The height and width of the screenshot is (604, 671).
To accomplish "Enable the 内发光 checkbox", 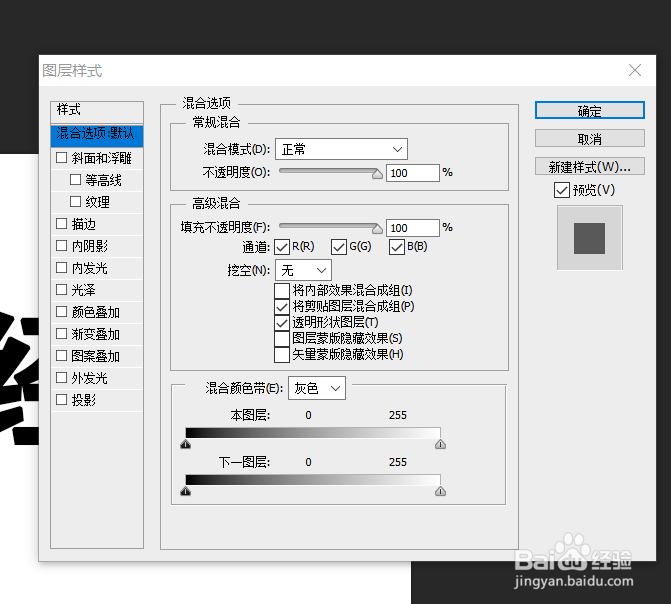I will 62,268.
